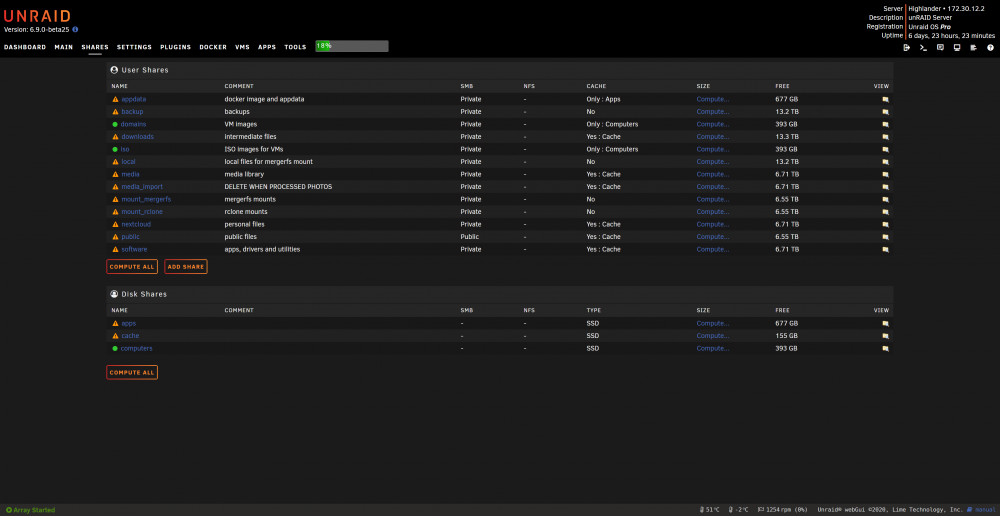Click the blue info icon beside the version

tap(75, 29)
